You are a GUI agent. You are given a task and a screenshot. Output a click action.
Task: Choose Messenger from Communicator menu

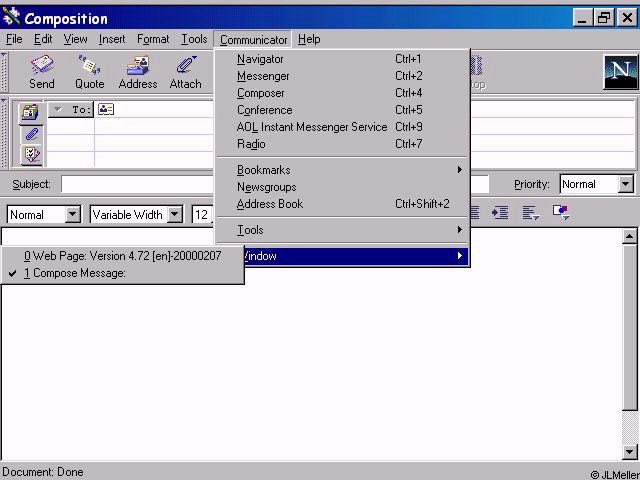[x=342, y=76]
